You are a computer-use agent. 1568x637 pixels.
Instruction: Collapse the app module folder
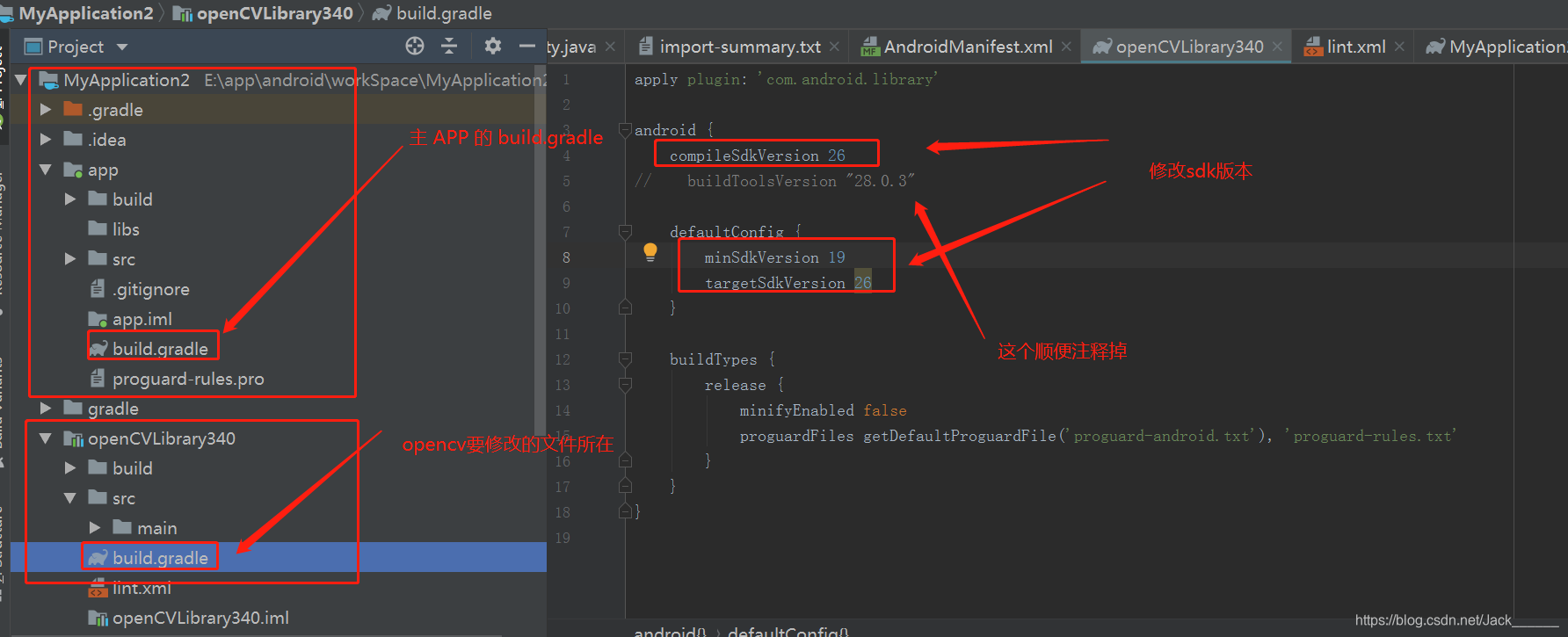pos(46,170)
